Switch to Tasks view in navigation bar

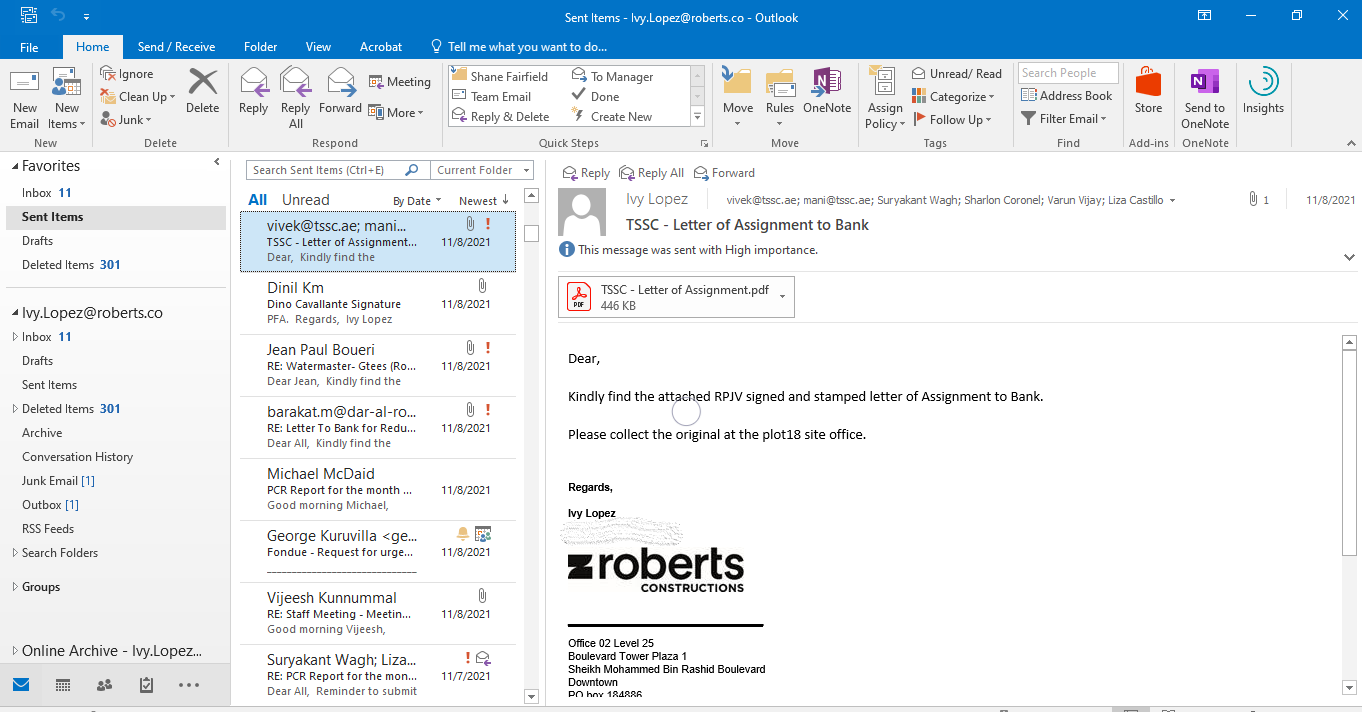pos(146,685)
